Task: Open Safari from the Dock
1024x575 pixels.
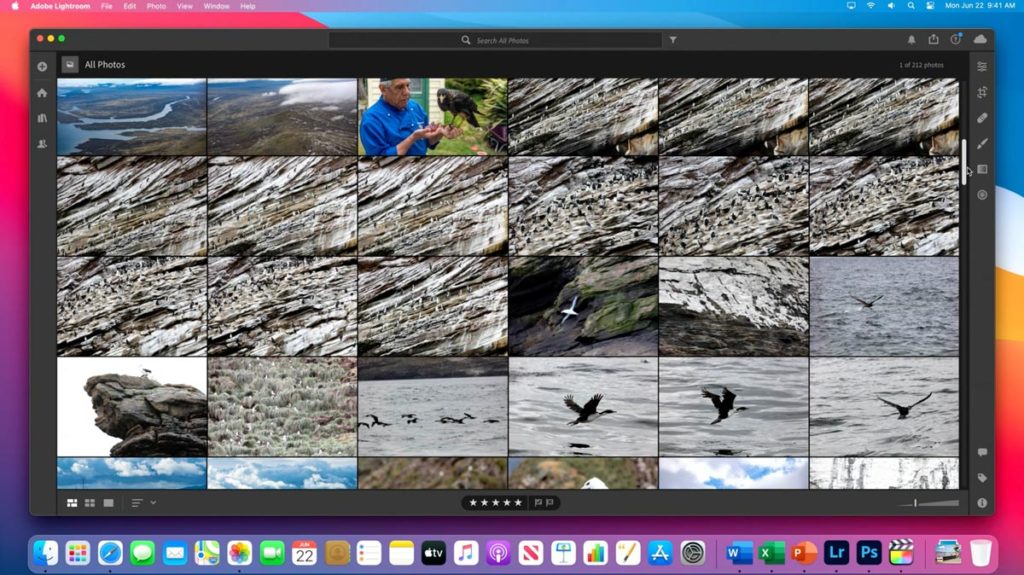Action: click(x=110, y=553)
